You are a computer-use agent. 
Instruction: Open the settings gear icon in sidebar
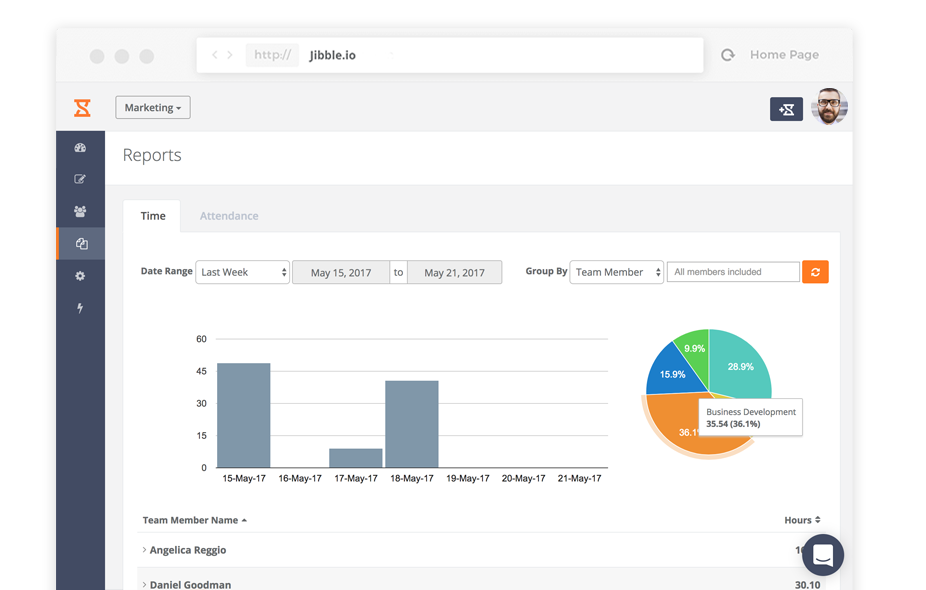coord(80,276)
